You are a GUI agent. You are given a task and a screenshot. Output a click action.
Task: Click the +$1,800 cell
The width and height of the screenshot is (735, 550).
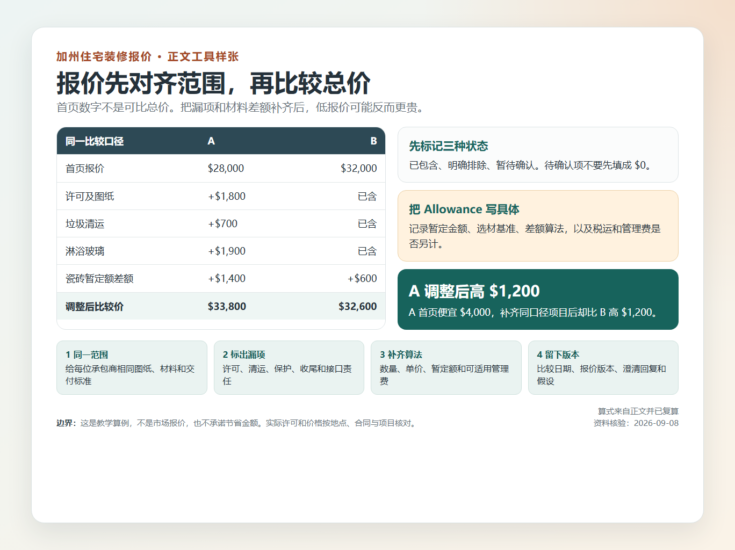coord(226,196)
